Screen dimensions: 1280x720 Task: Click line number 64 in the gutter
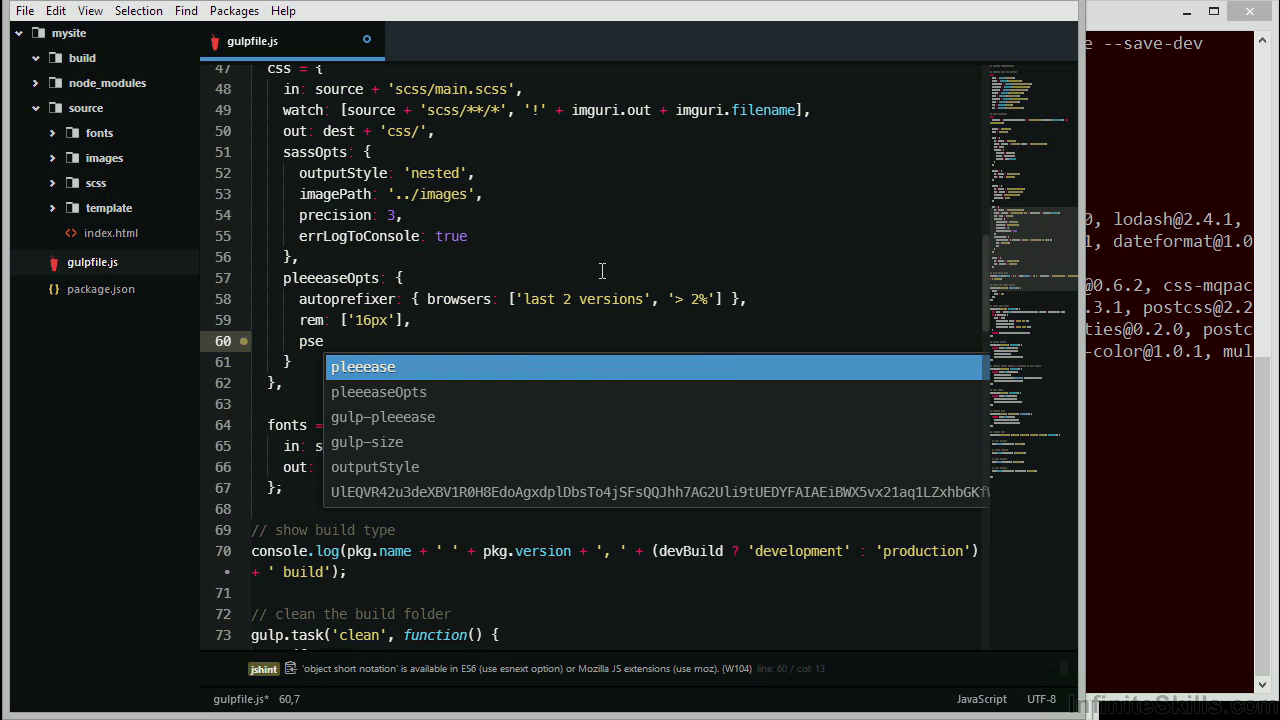pyautogui.click(x=223, y=425)
